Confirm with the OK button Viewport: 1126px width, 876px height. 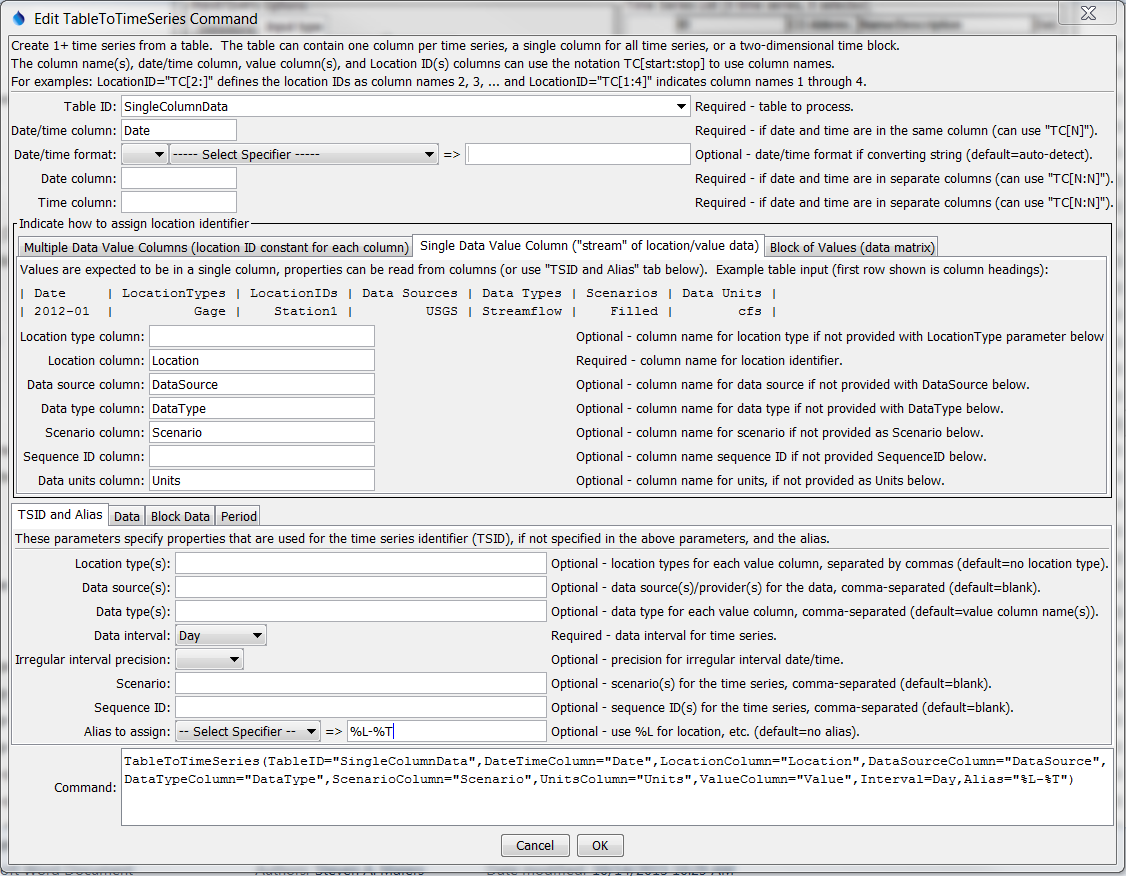point(600,845)
